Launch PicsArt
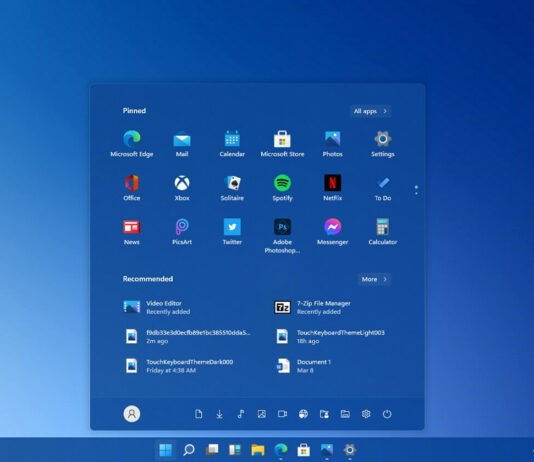534x462 pixels. click(x=182, y=232)
